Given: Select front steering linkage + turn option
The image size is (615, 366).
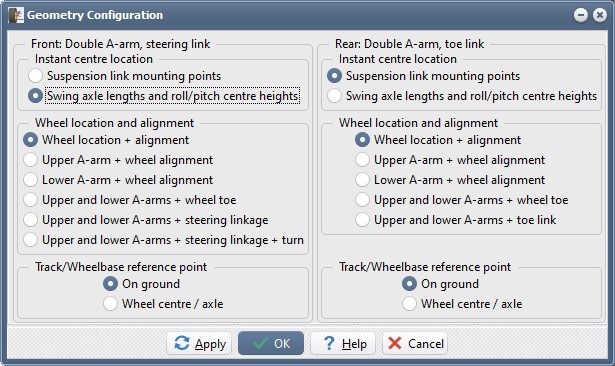Looking at the screenshot, I should point(163,240).
